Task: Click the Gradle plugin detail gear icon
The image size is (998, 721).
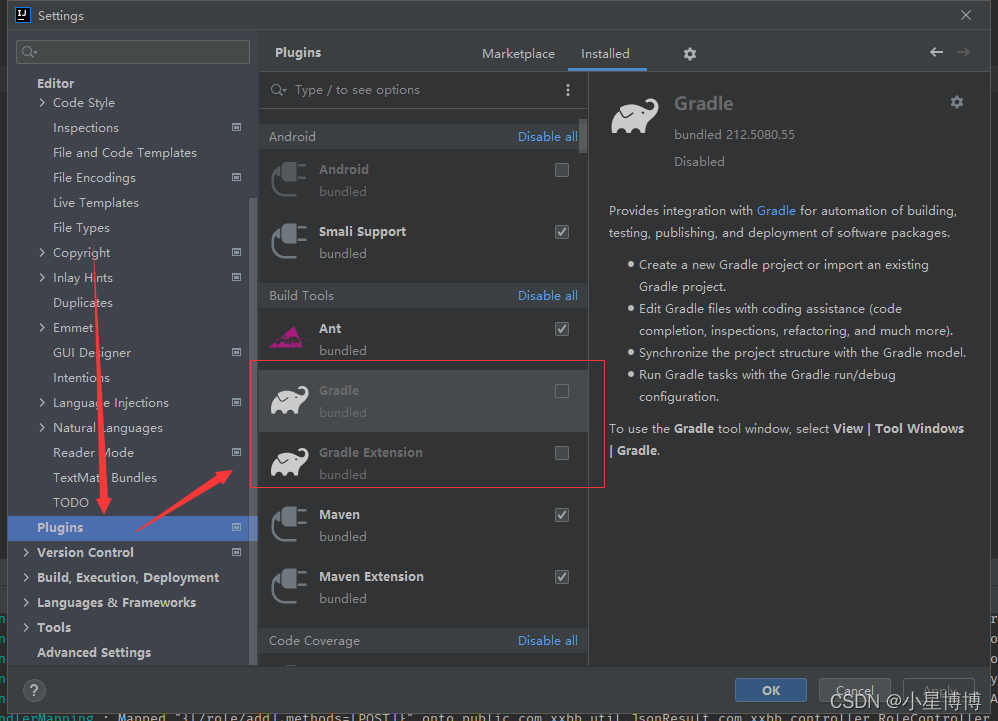Action: pyautogui.click(x=957, y=102)
